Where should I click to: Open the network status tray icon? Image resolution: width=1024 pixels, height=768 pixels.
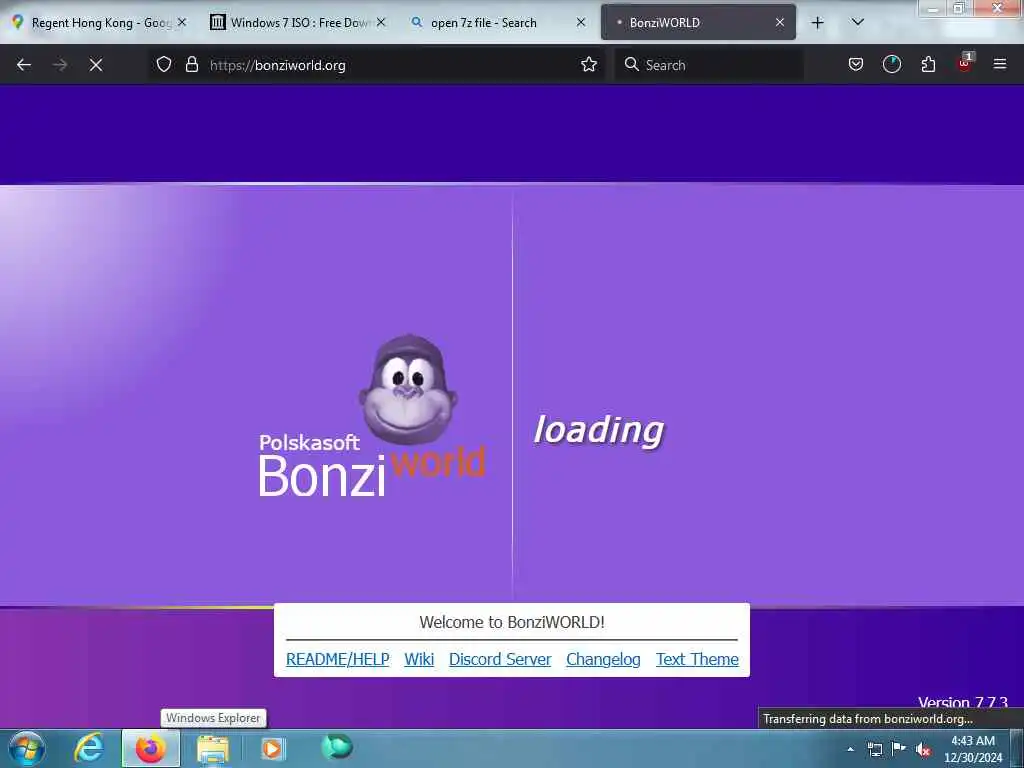875,749
